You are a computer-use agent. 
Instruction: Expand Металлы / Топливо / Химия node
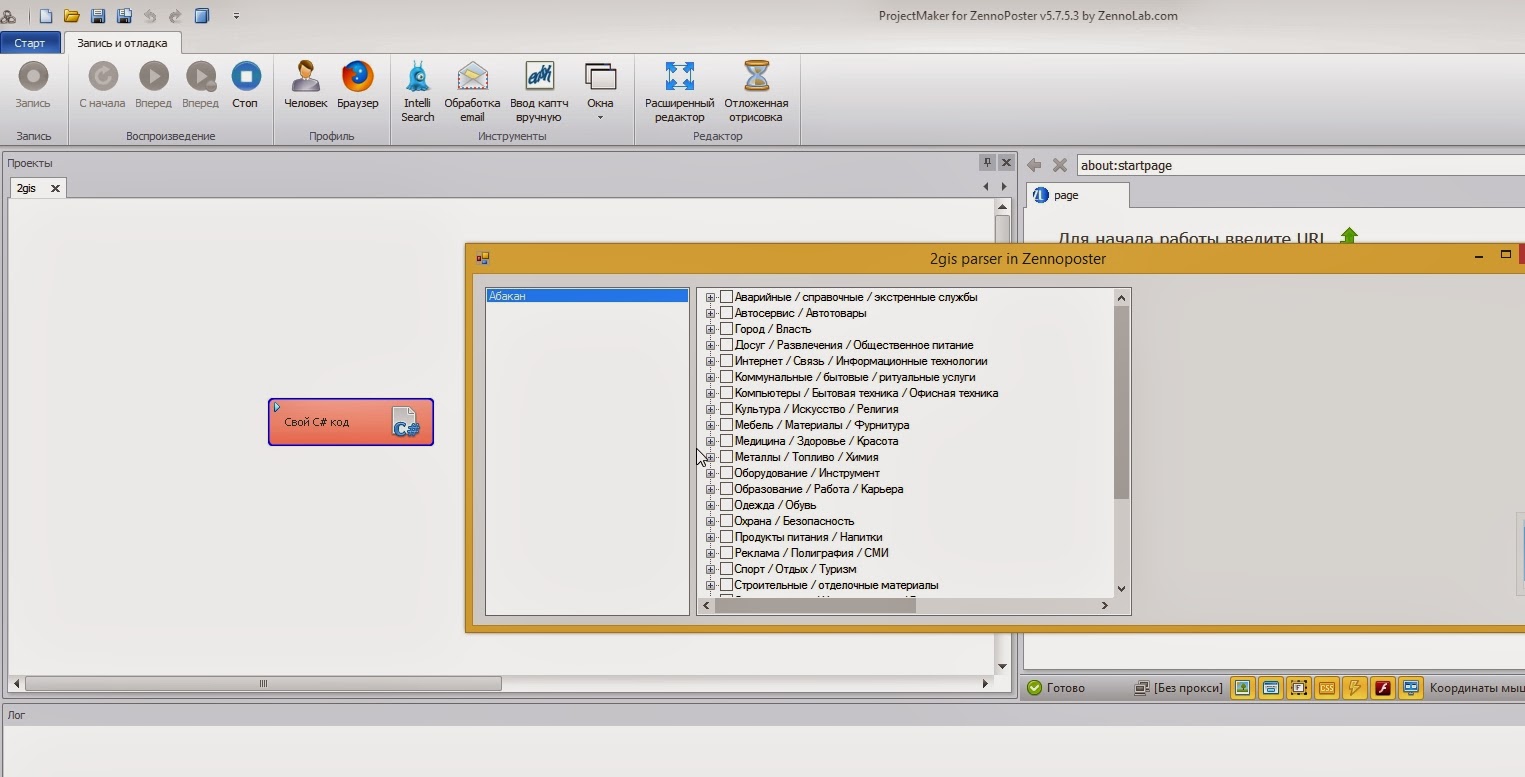coord(711,457)
